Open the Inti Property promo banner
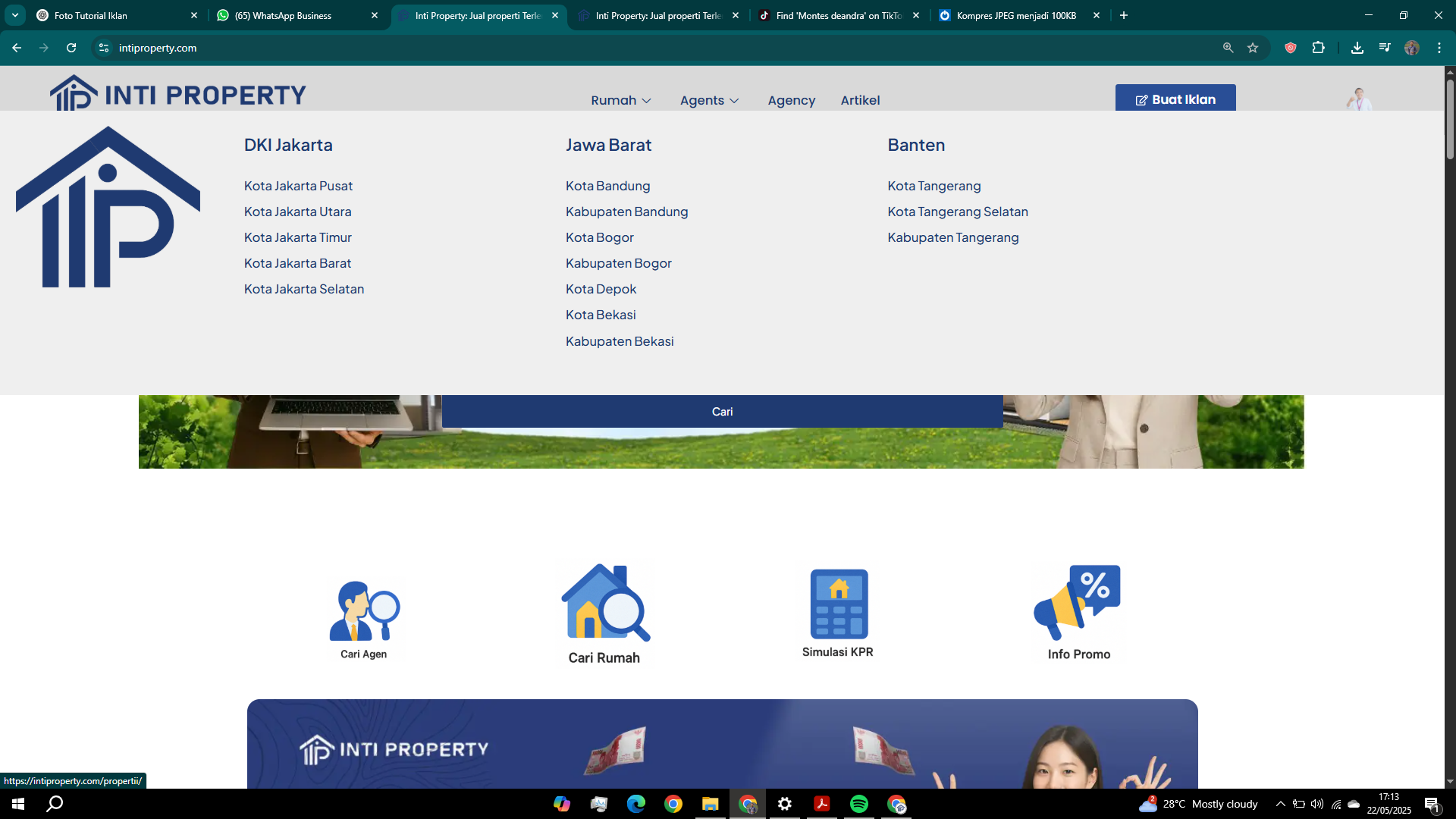The width and height of the screenshot is (1456, 819). click(x=722, y=744)
